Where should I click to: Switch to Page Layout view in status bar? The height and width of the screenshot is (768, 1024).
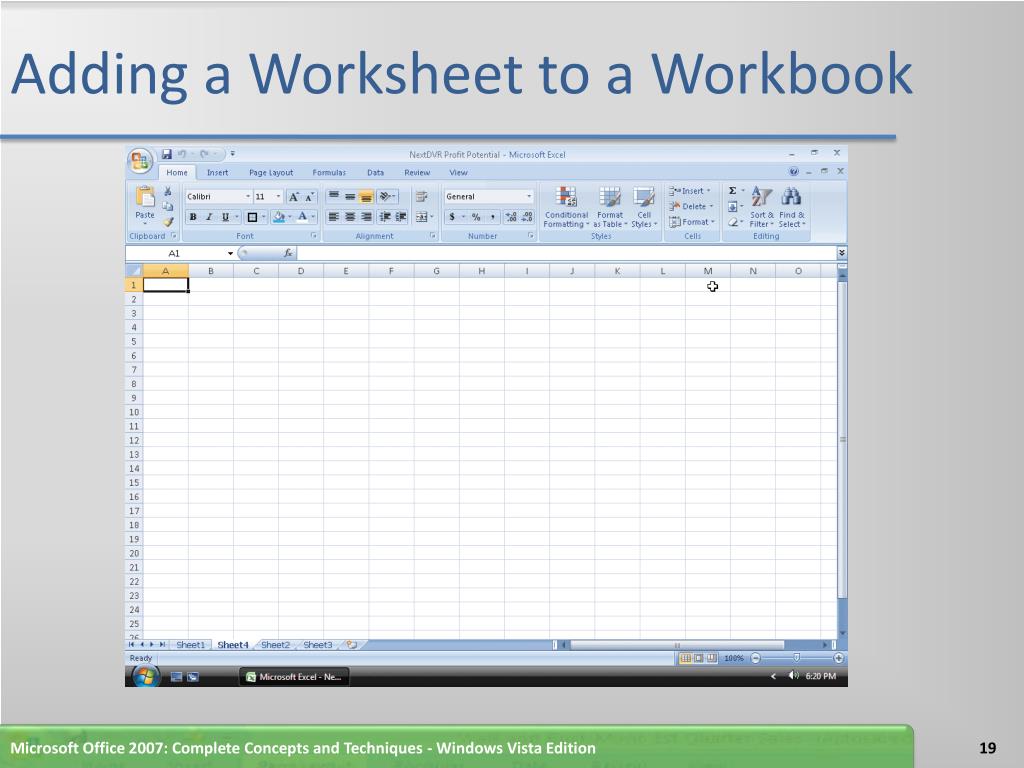point(698,658)
